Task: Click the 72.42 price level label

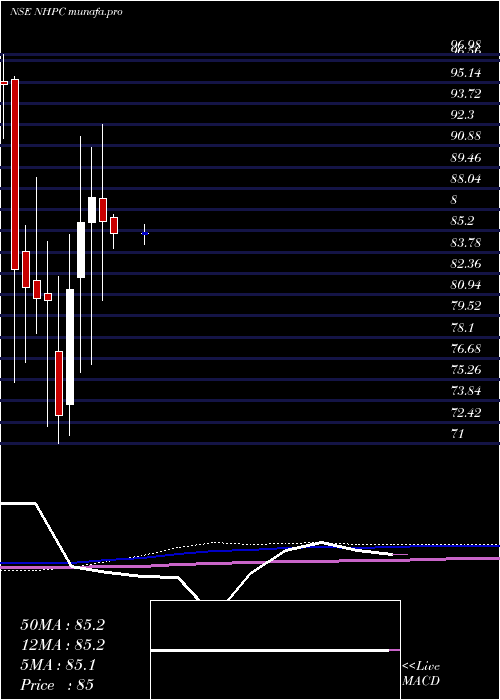Action: click(466, 412)
